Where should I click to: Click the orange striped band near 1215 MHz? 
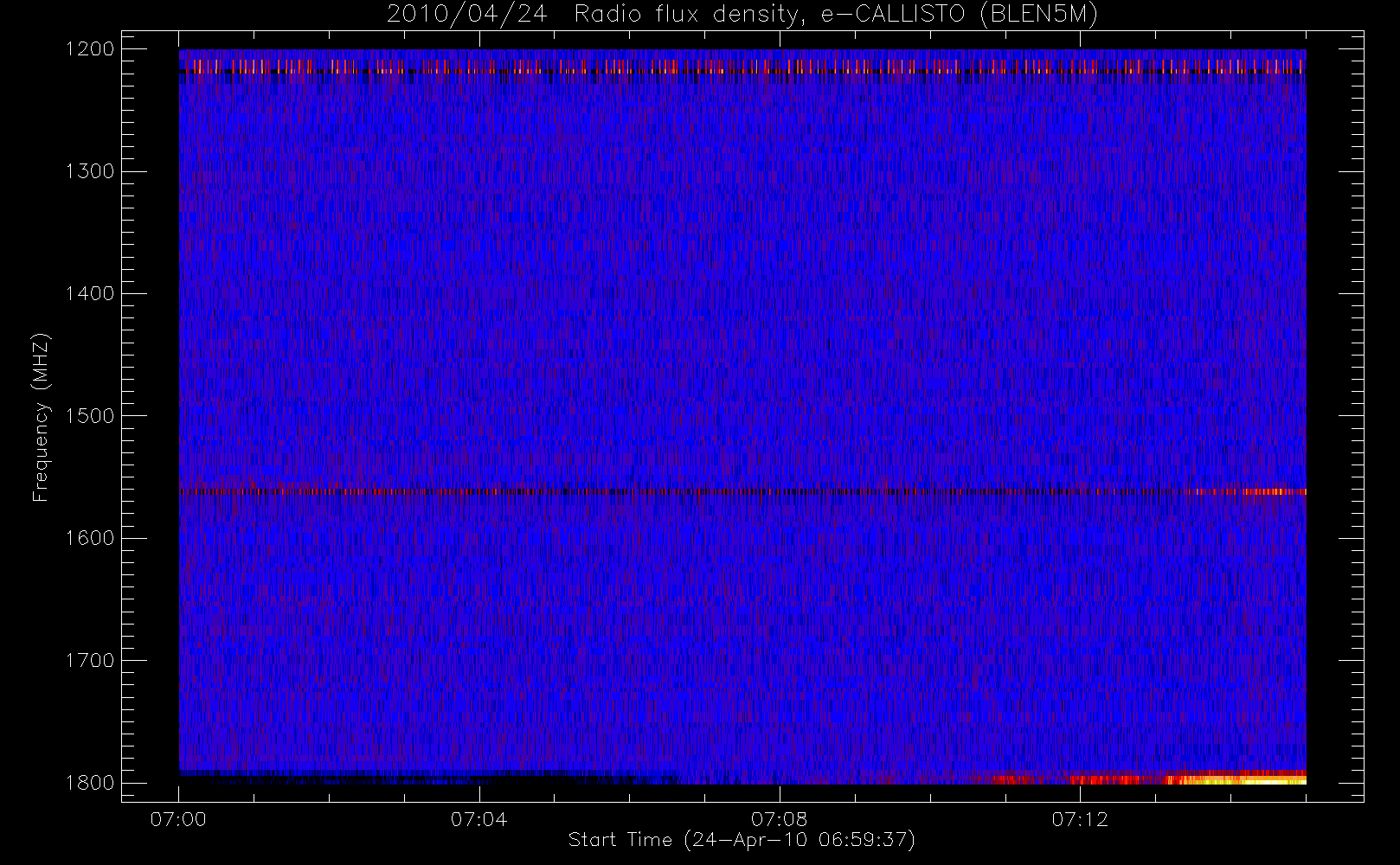742,66
